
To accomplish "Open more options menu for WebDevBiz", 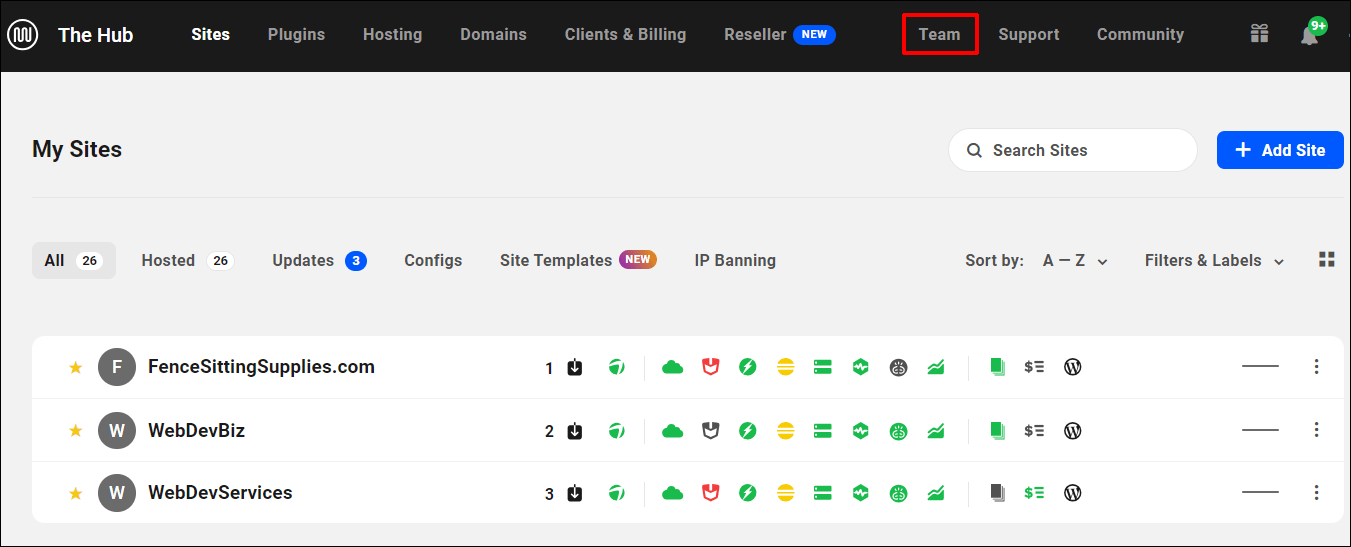I will pos(1316,431).
